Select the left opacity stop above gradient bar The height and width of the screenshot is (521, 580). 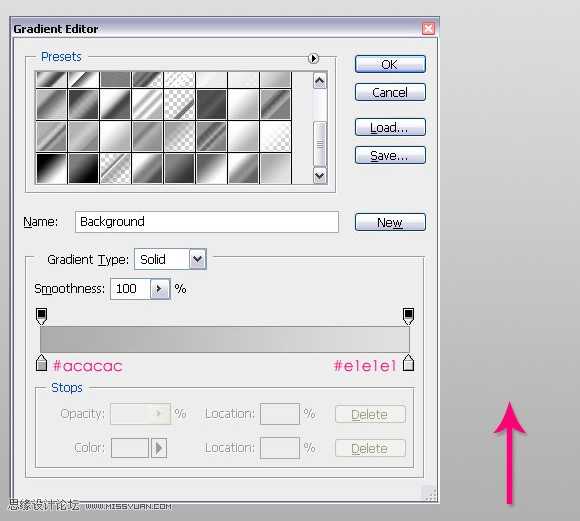click(41, 316)
